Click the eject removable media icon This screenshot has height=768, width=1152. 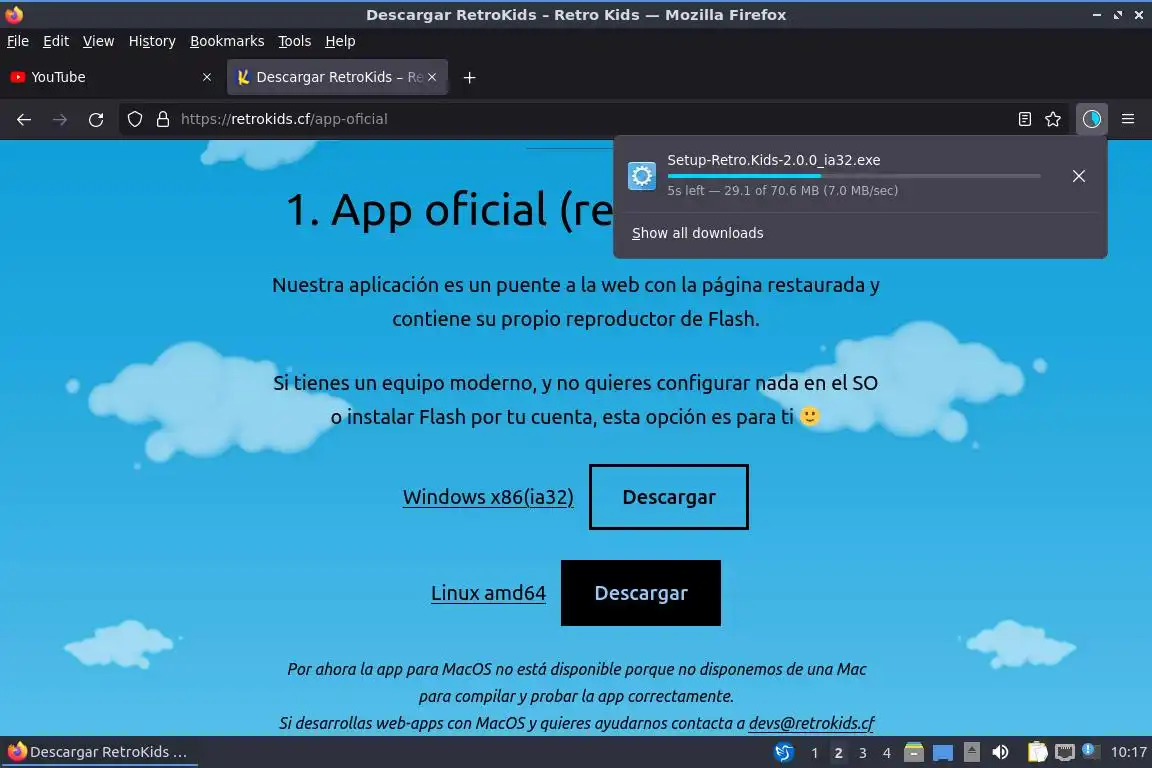(971, 752)
